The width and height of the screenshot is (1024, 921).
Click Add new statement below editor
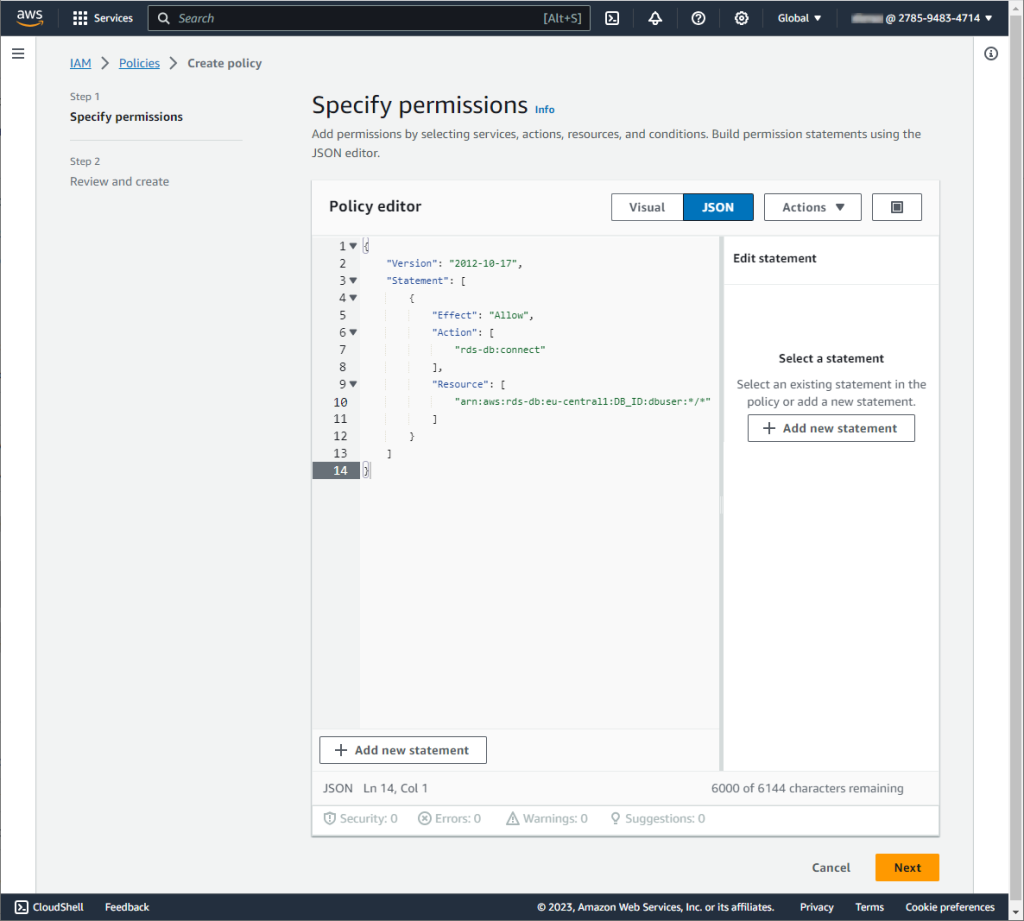(x=402, y=750)
